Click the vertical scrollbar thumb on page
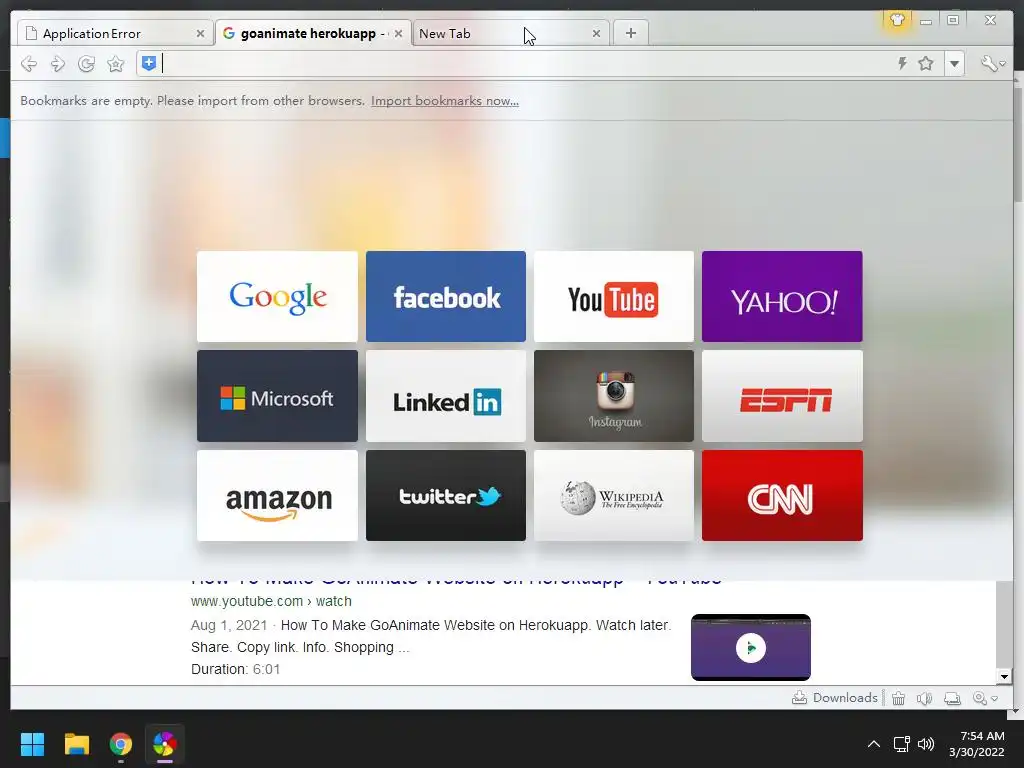1024x768 pixels. (1004, 622)
